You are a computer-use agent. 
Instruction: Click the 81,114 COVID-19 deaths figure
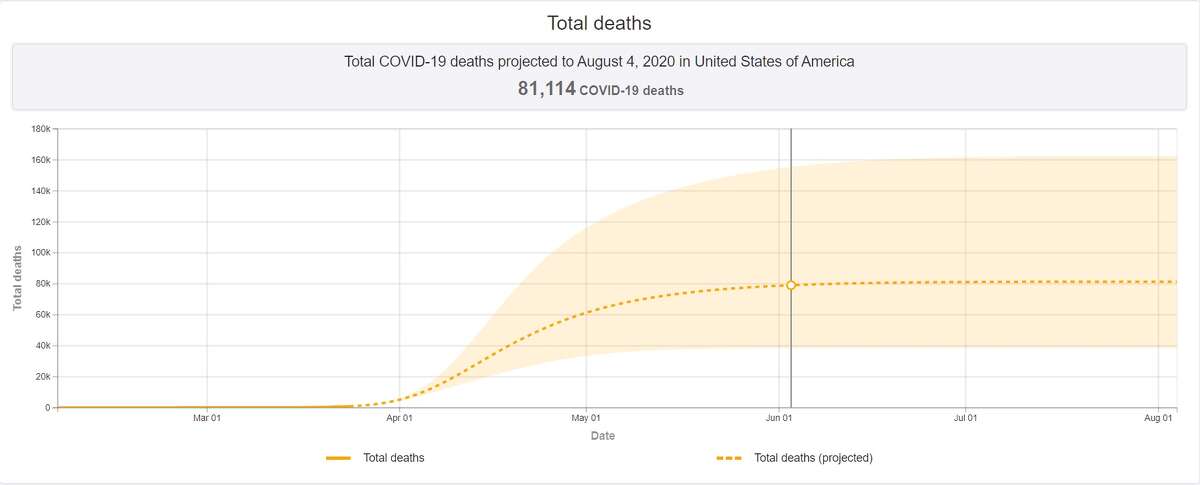599,90
